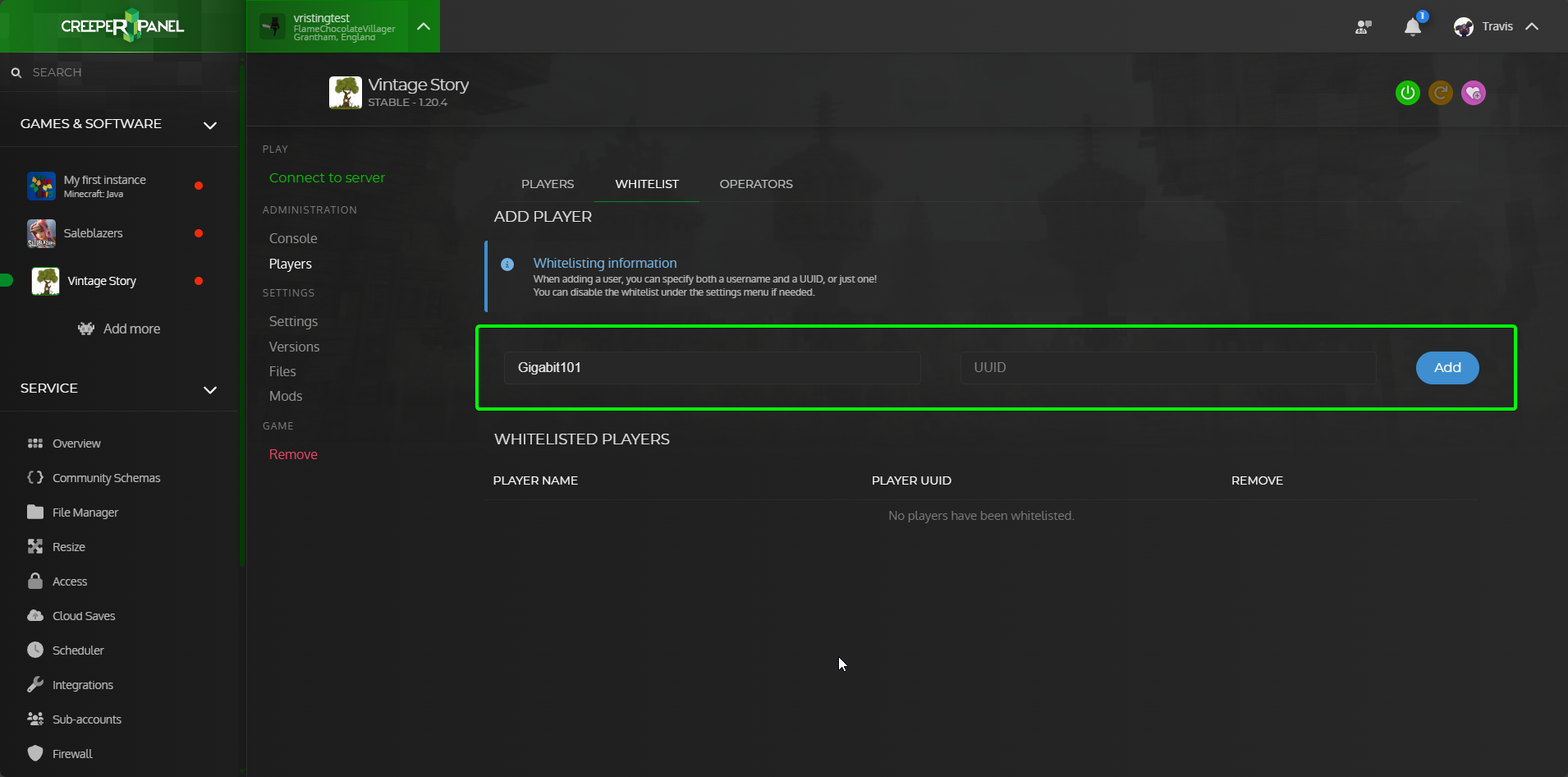Click the Cloud Saves cloud icon
This screenshot has width=1568, height=777.
point(35,615)
